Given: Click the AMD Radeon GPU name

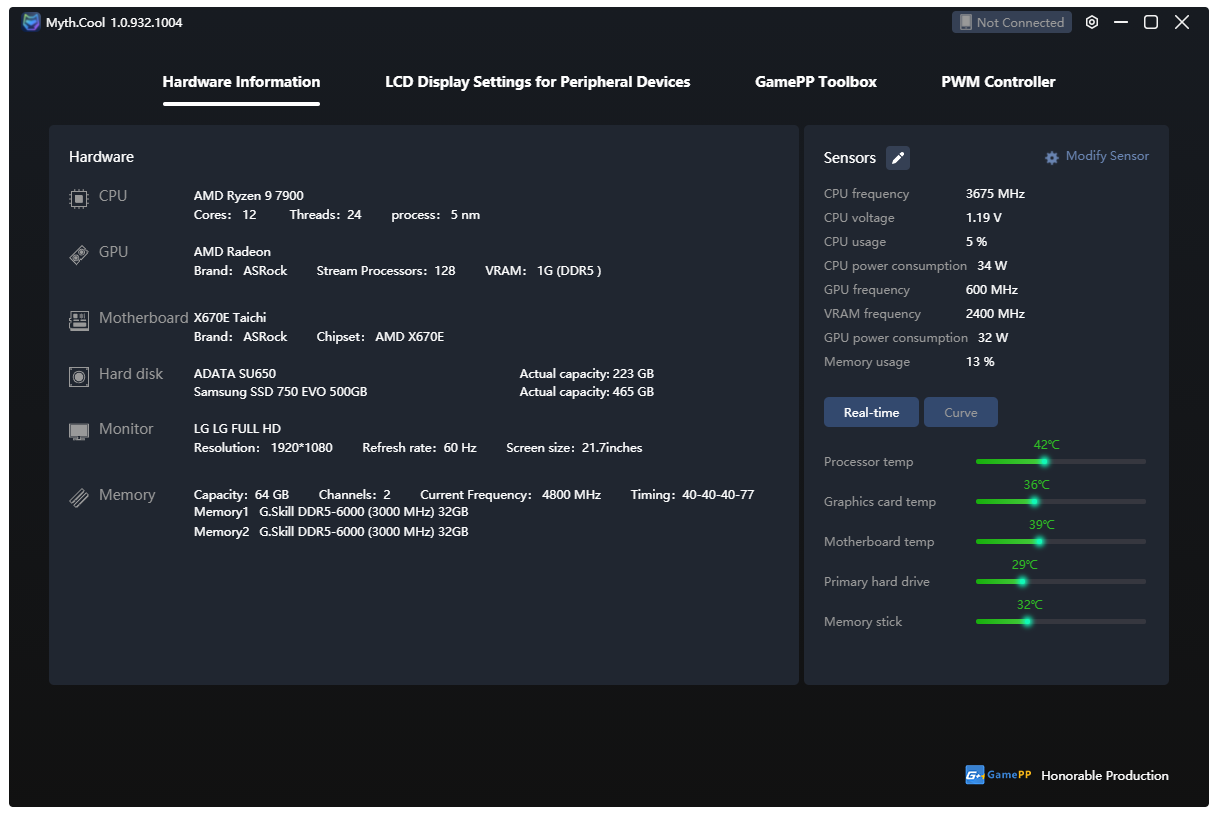Looking at the screenshot, I should click(x=232, y=252).
